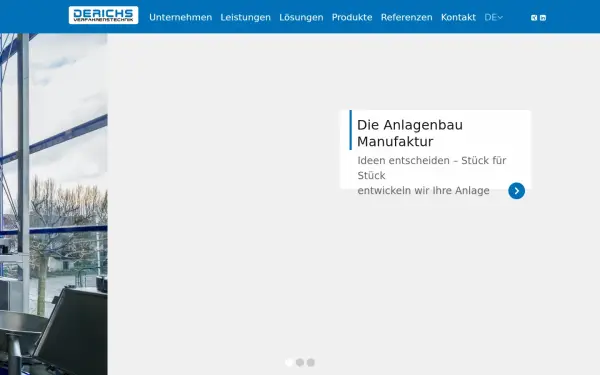The image size is (600, 375).
Task: Open the Lösungen menu
Action: click(x=301, y=17)
